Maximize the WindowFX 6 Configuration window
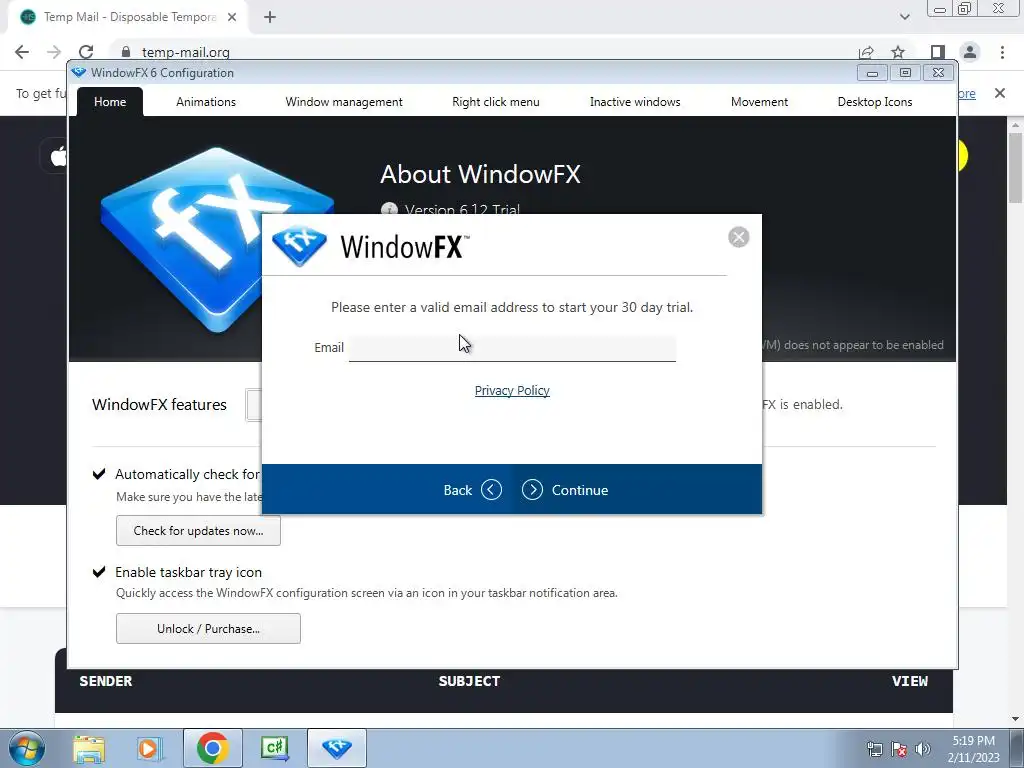 905,73
